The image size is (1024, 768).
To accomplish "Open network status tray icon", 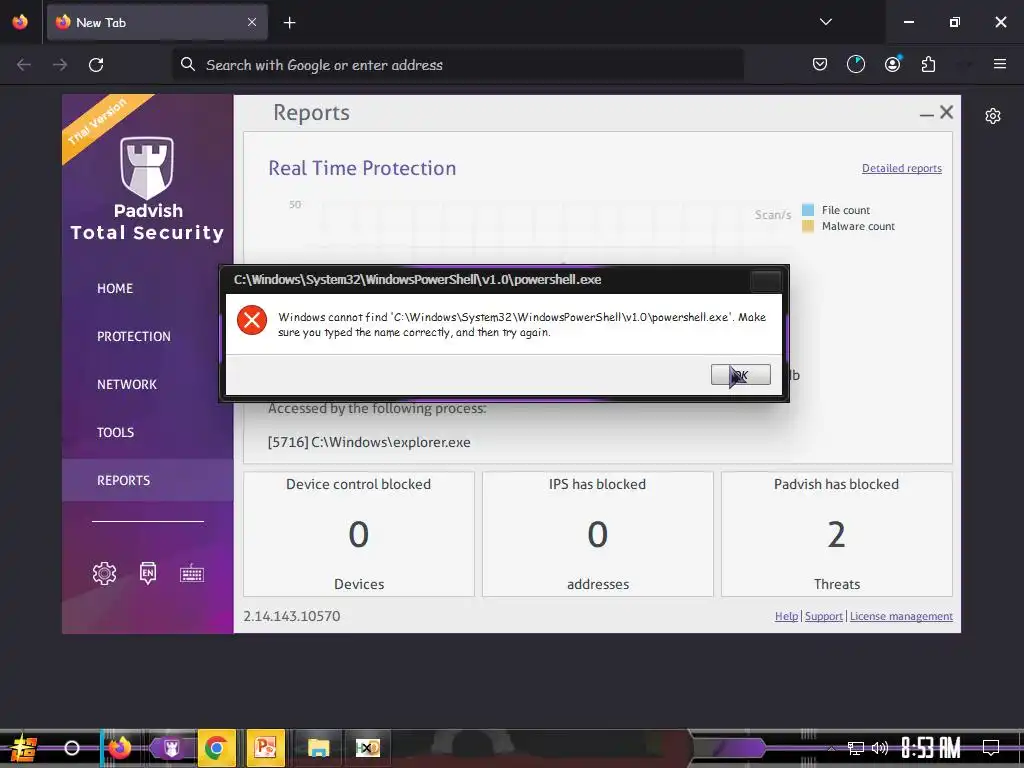I will pos(856,748).
